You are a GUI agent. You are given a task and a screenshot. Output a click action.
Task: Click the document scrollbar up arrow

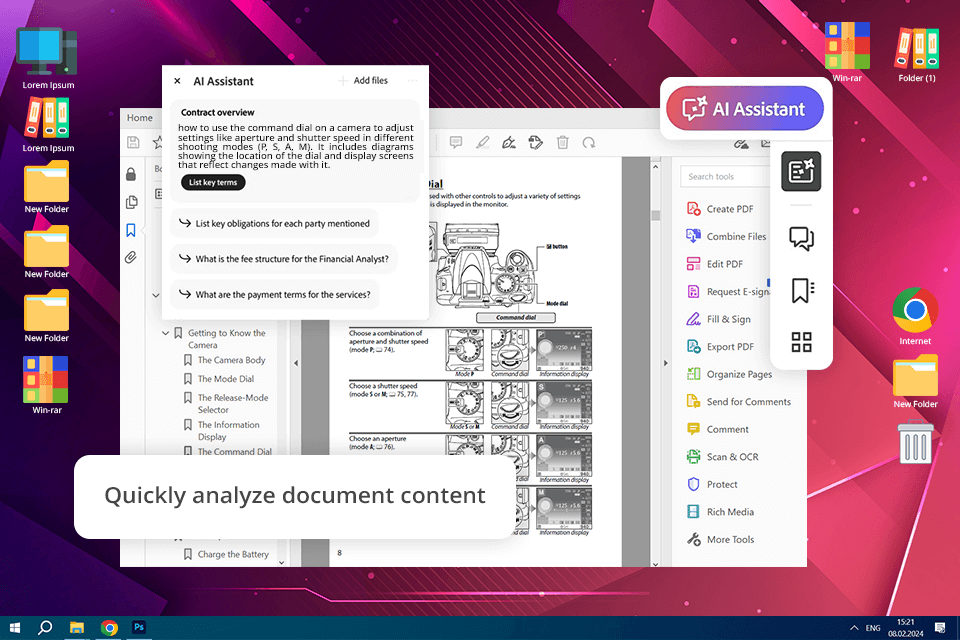[656, 167]
